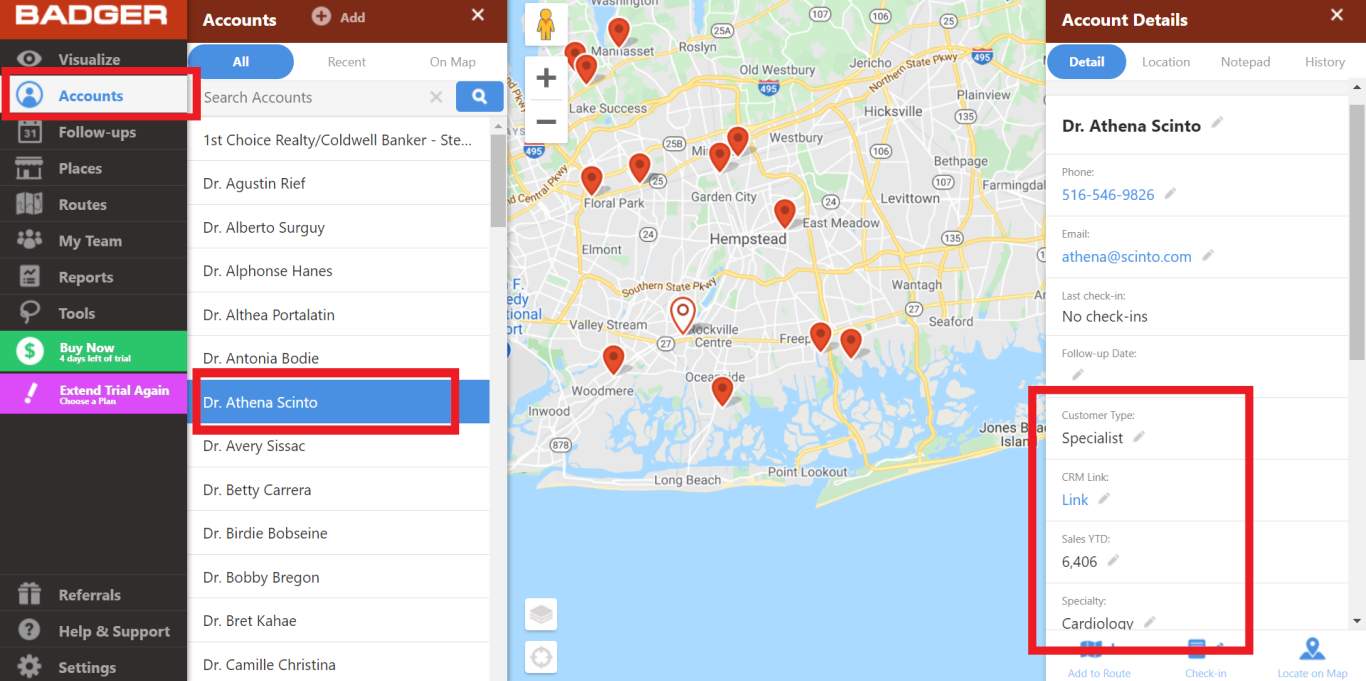Image resolution: width=1366 pixels, height=681 pixels.
Task: Call the phone number 516-546-9826
Action: [1108, 195]
